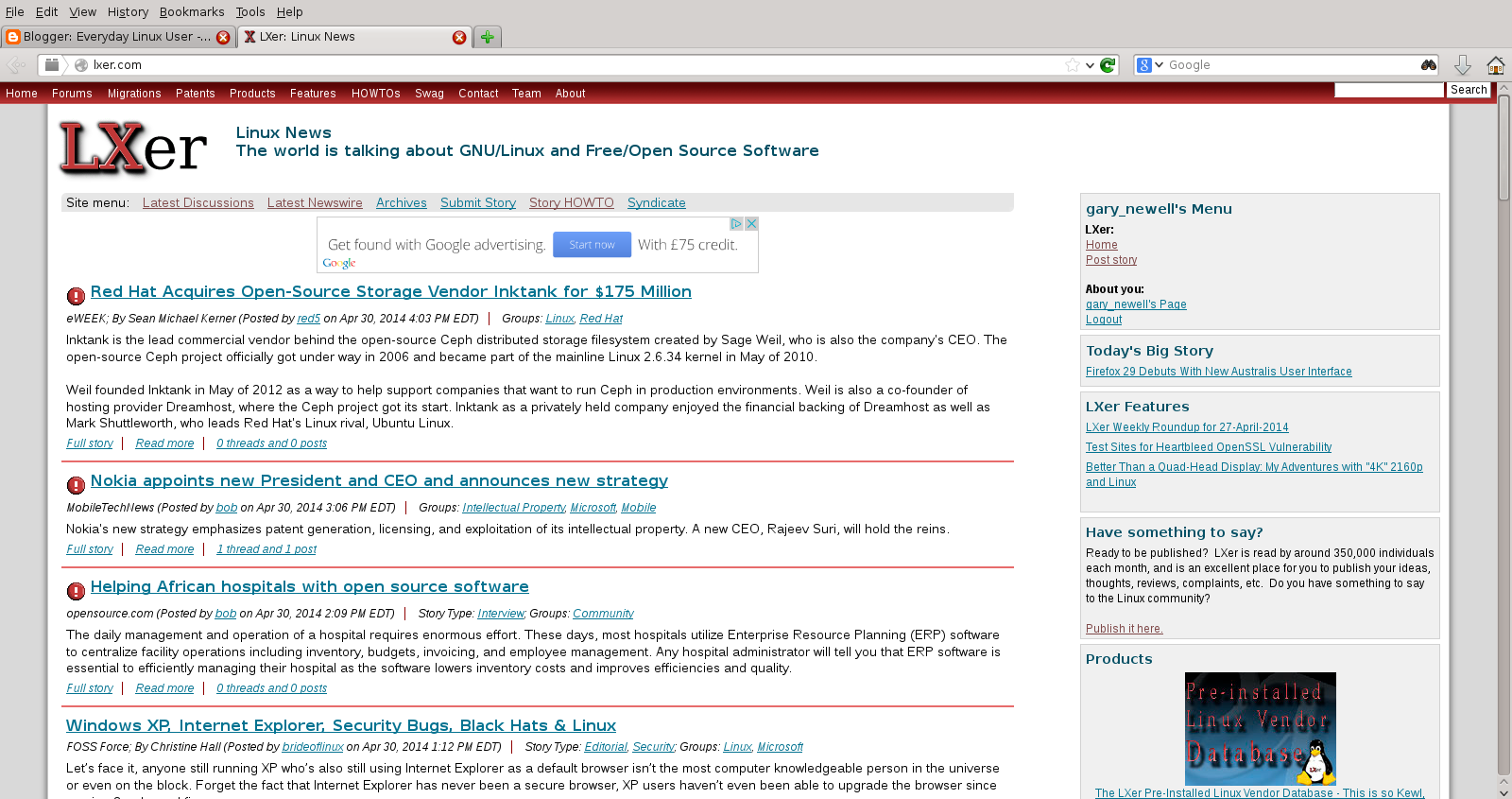Screen dimensions: 1512x799
Task: Open Swag in the red navigation bar
Action: click(x=429, y=94)
